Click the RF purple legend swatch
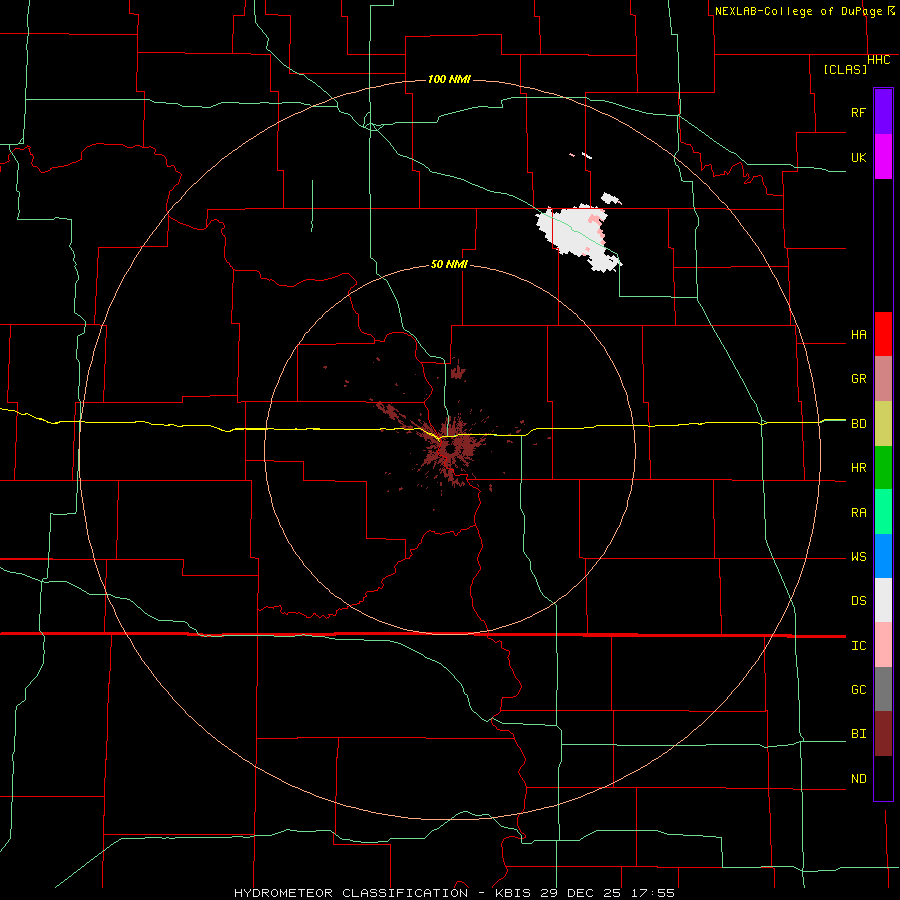Viewport: 900px width, 900px height. coord(883,112)
